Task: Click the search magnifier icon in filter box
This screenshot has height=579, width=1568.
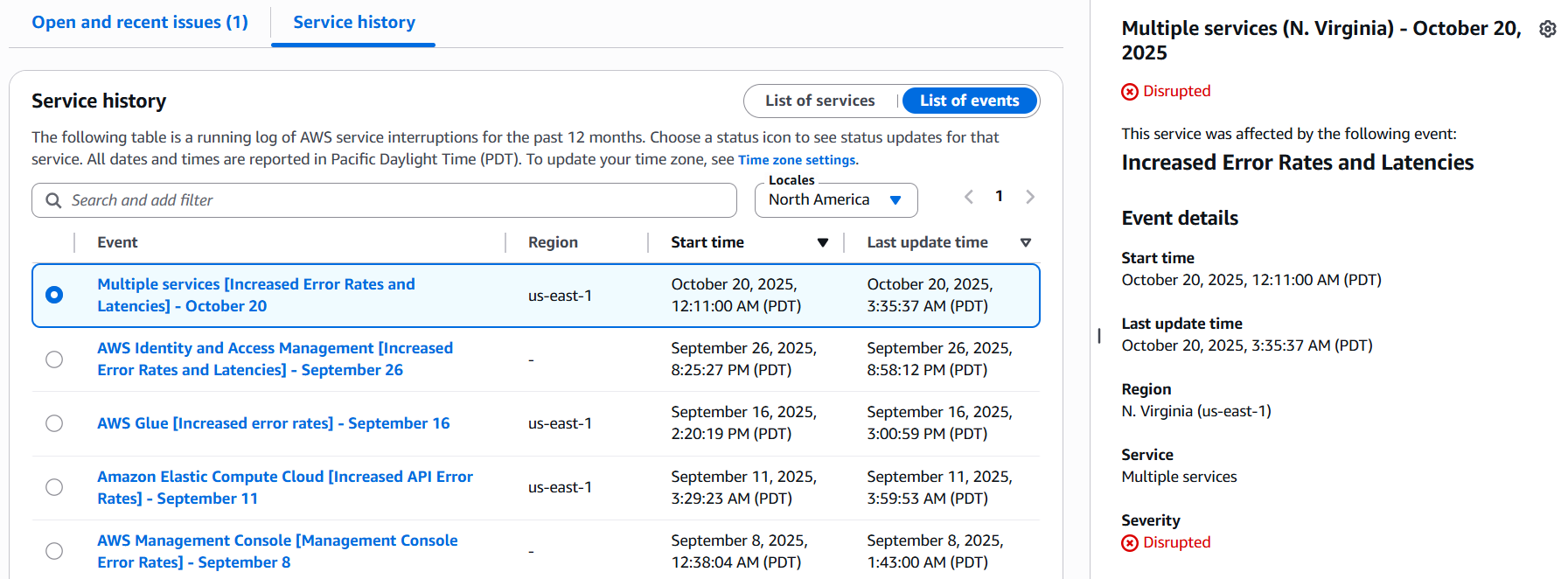Action: click(53, 200)
